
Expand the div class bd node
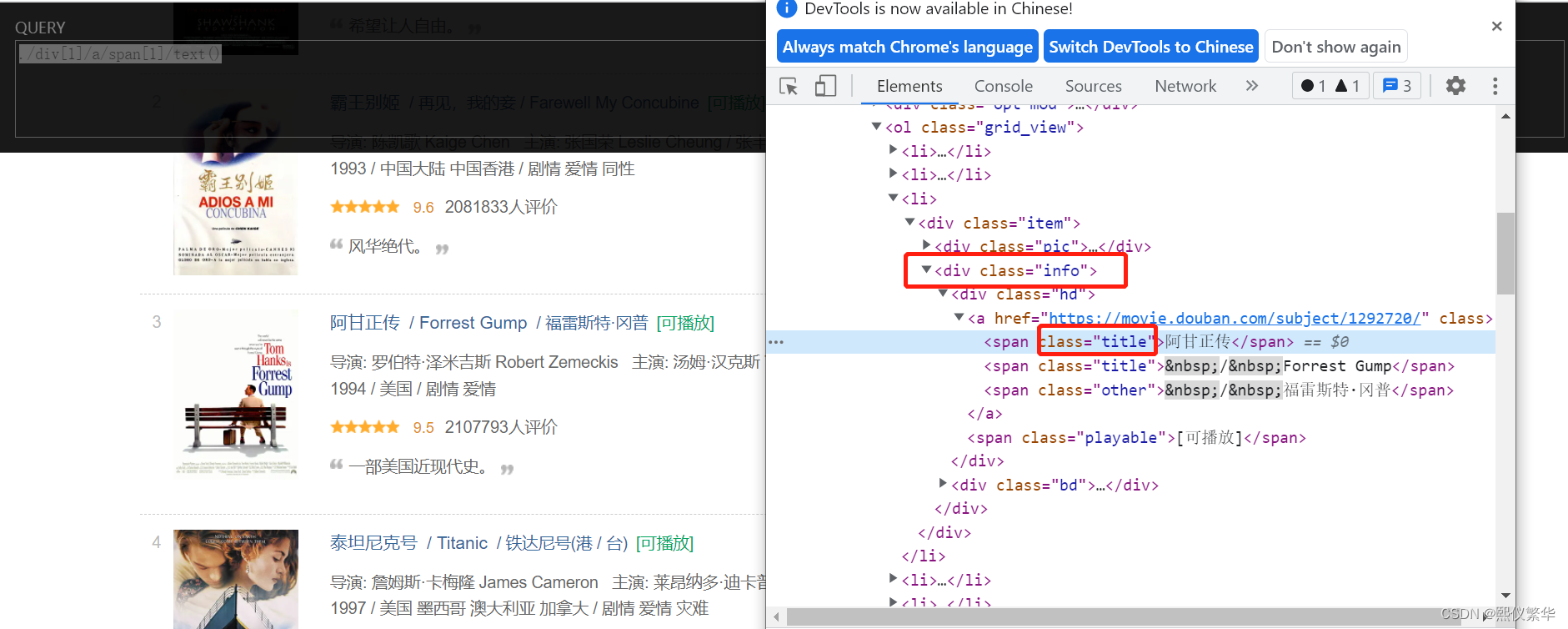point(943,484)
